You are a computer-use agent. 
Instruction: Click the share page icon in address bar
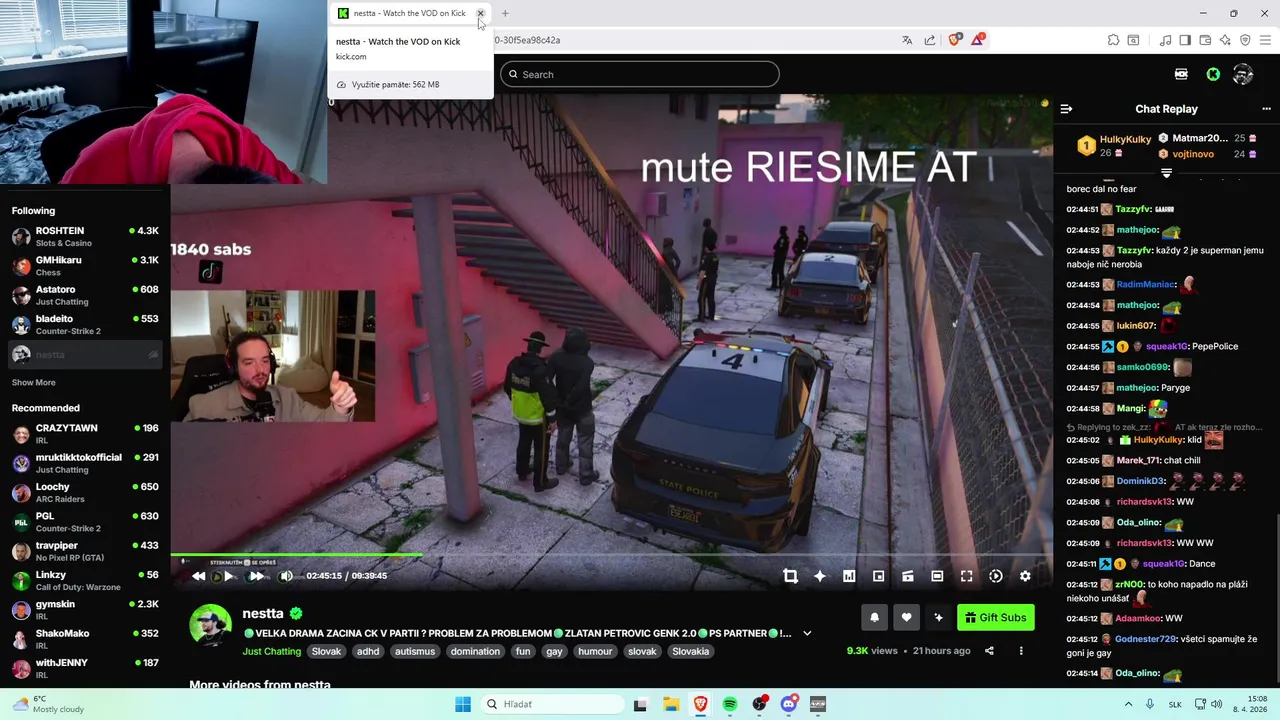tap(930, 40)
